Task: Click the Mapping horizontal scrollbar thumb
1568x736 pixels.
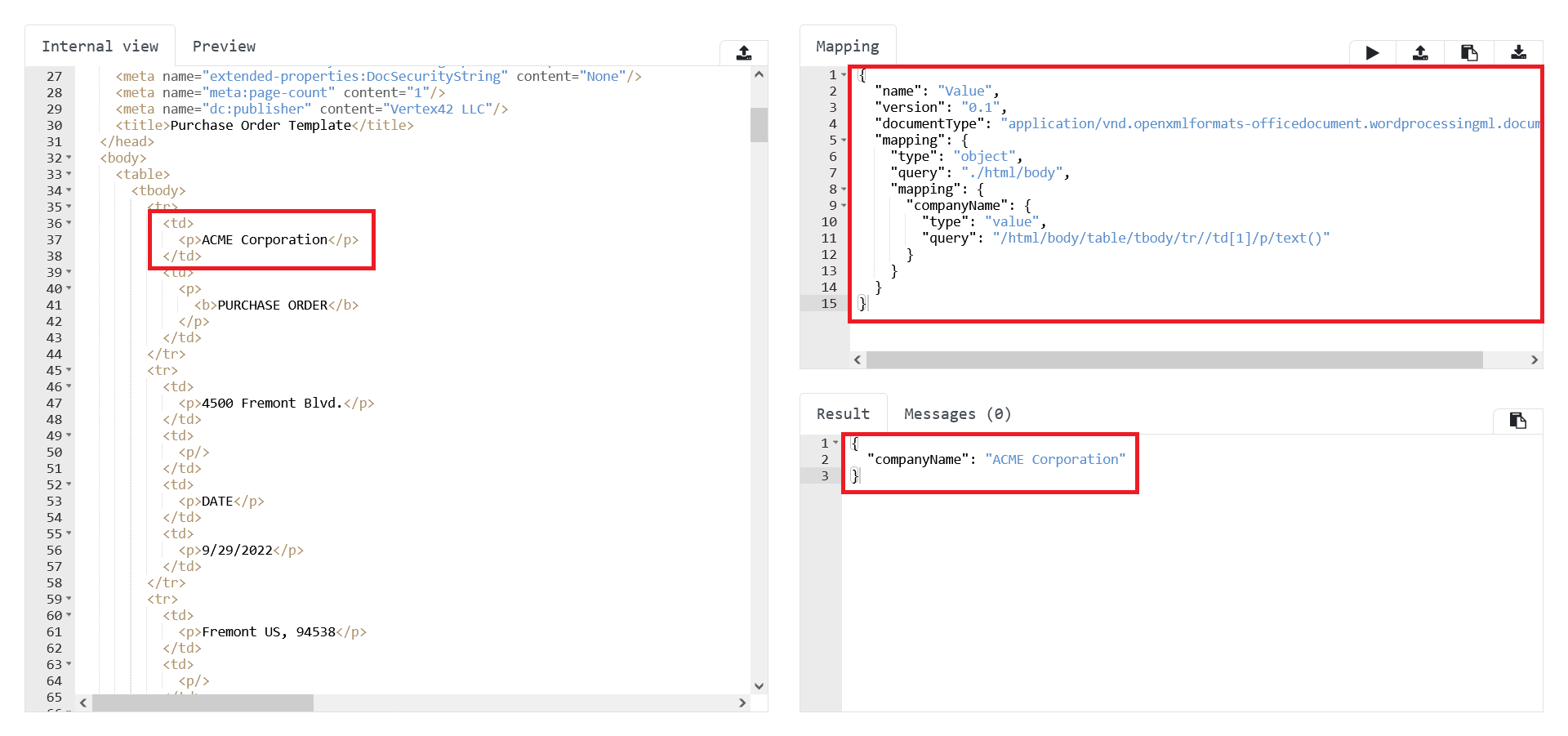Action: (1174, 360)
